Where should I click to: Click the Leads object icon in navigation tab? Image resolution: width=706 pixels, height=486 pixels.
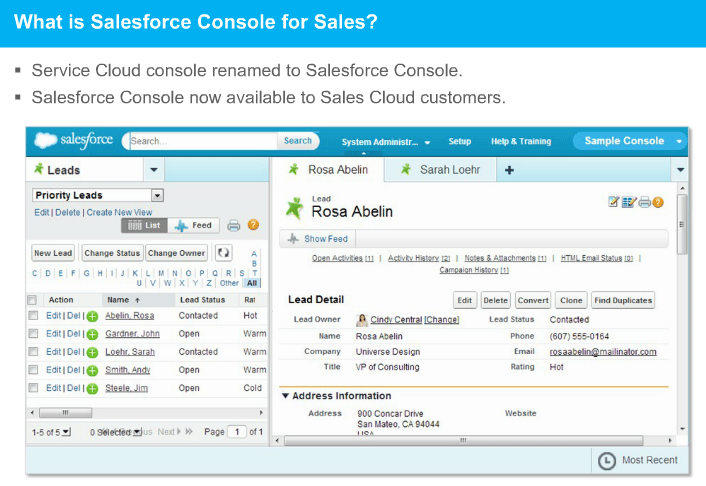coord(39,169)
